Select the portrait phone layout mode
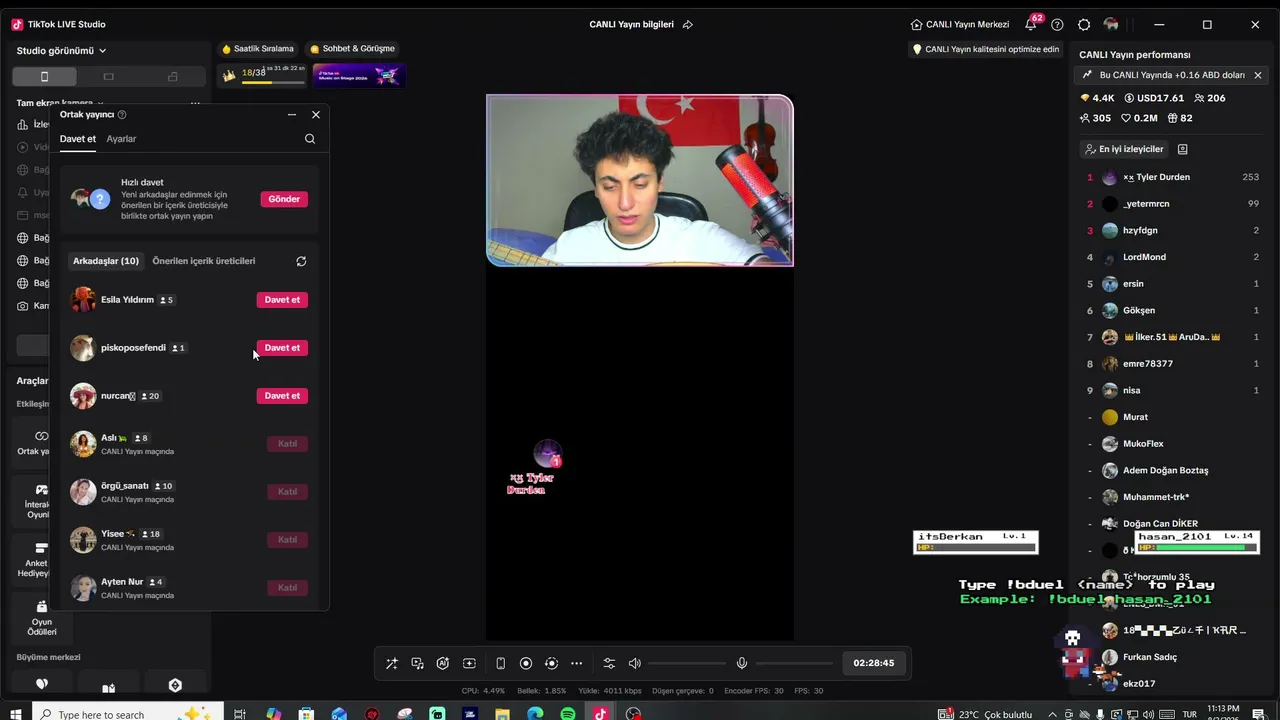Screen dimensions: 1280x720 point(44,77)
